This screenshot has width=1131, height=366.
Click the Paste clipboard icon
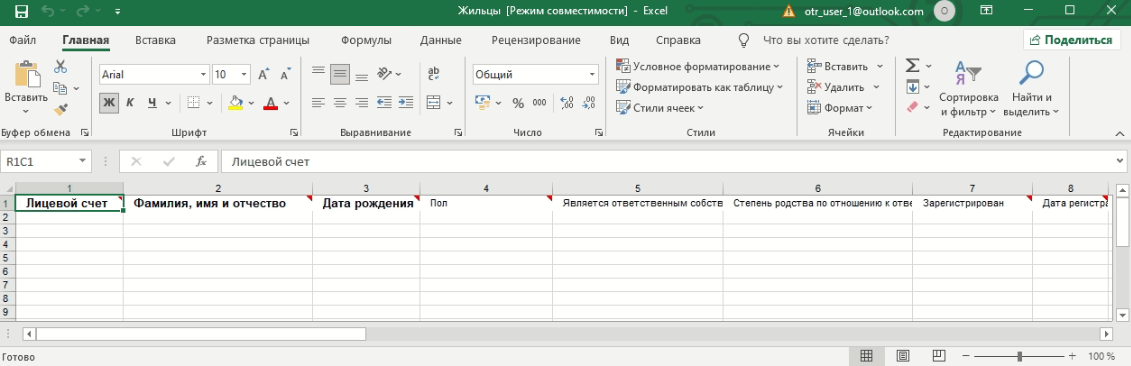[x=26, y=74]
